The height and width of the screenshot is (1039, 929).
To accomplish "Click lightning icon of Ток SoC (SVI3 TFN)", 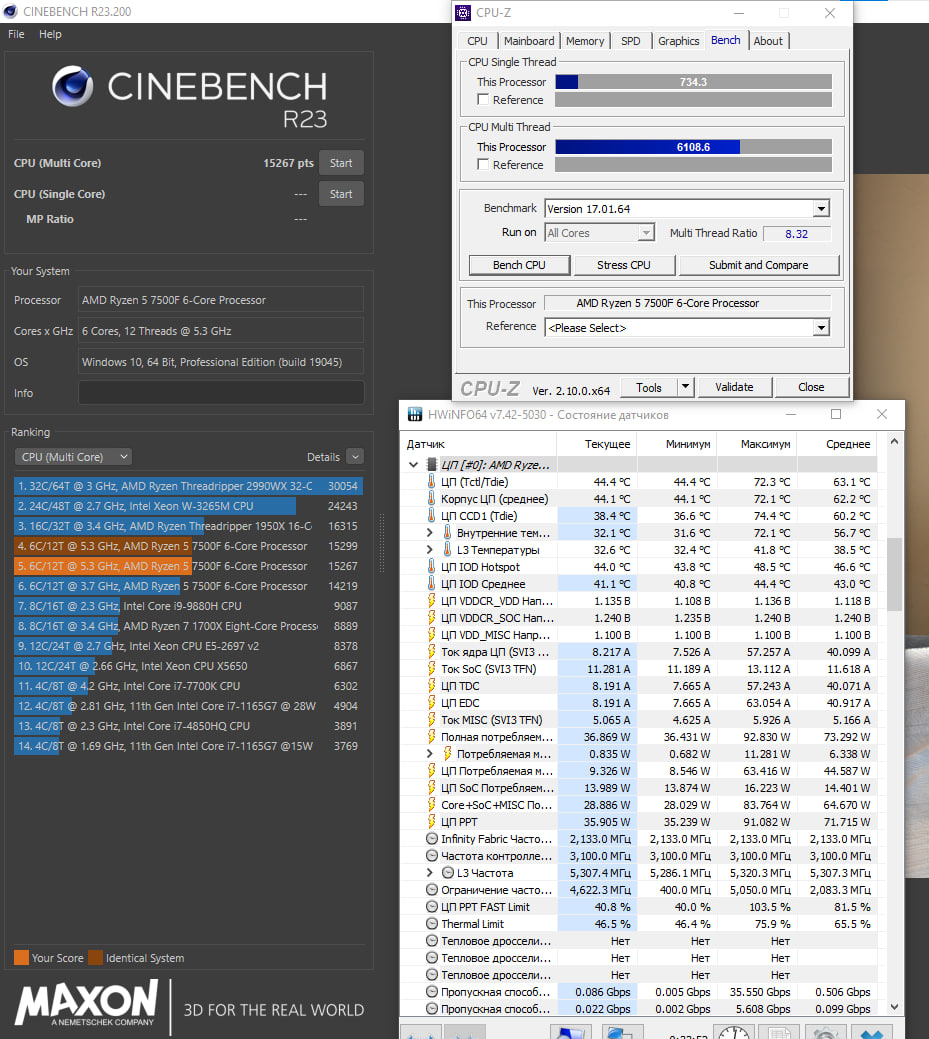I will point(431,669).
